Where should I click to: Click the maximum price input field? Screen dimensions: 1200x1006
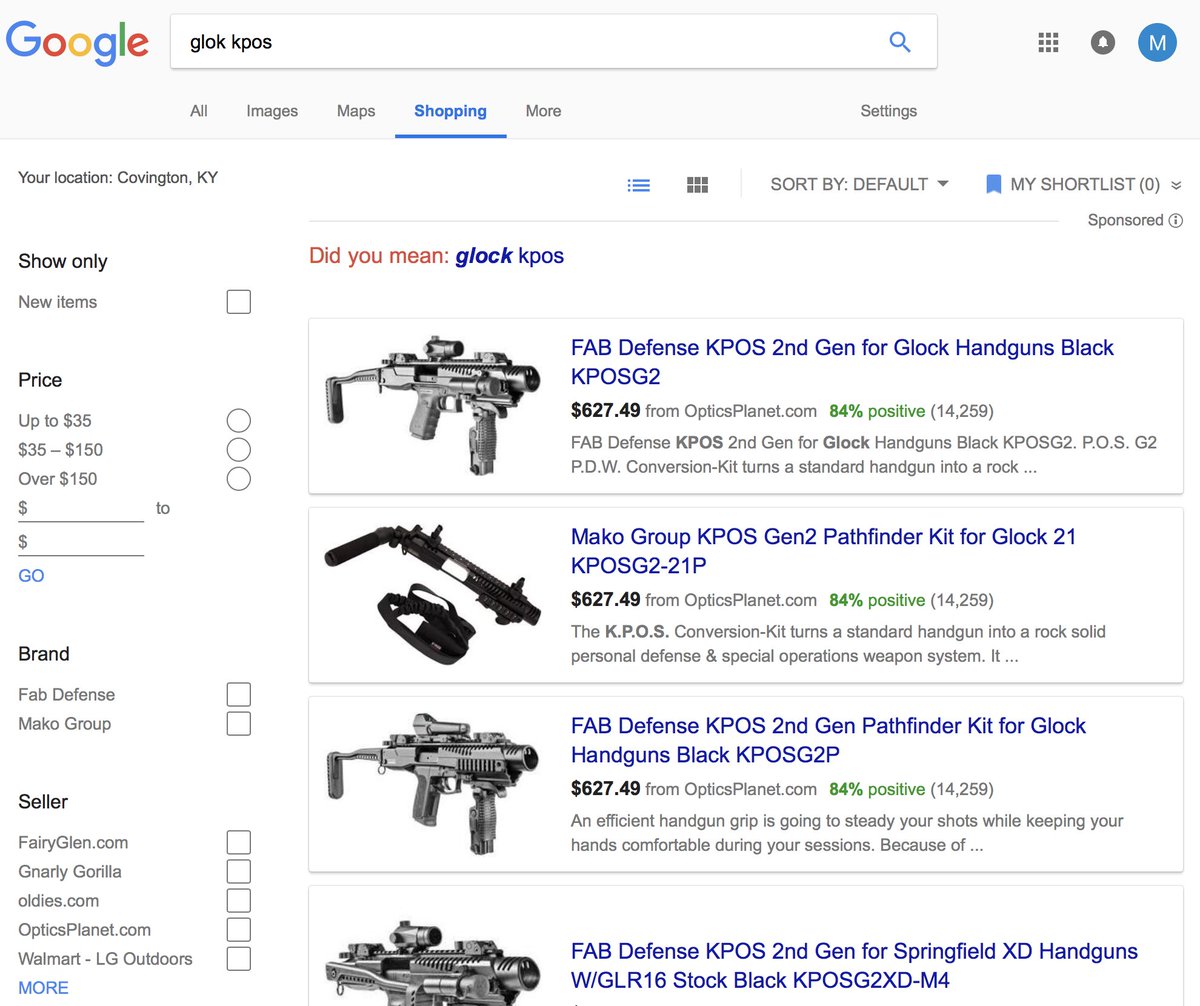point(81,542)
